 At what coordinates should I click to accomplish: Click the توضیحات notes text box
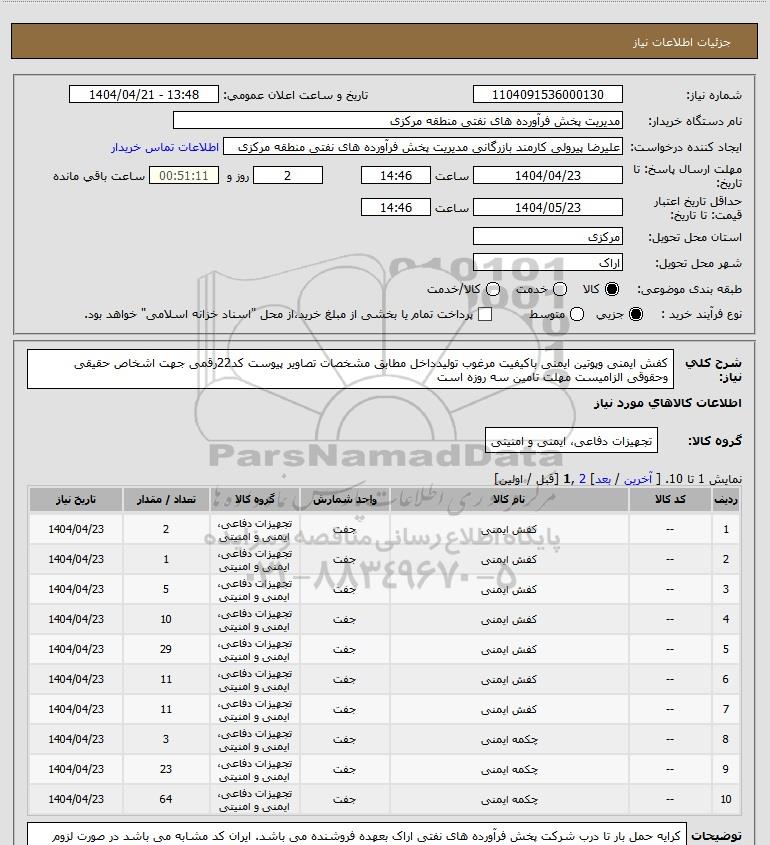click(357, 834)
